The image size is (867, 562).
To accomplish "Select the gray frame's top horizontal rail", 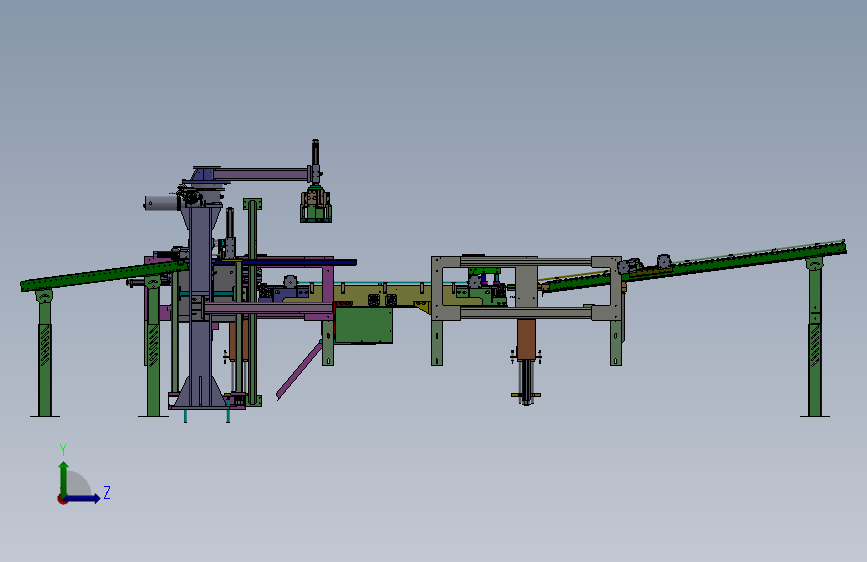I will click(526, 262).
